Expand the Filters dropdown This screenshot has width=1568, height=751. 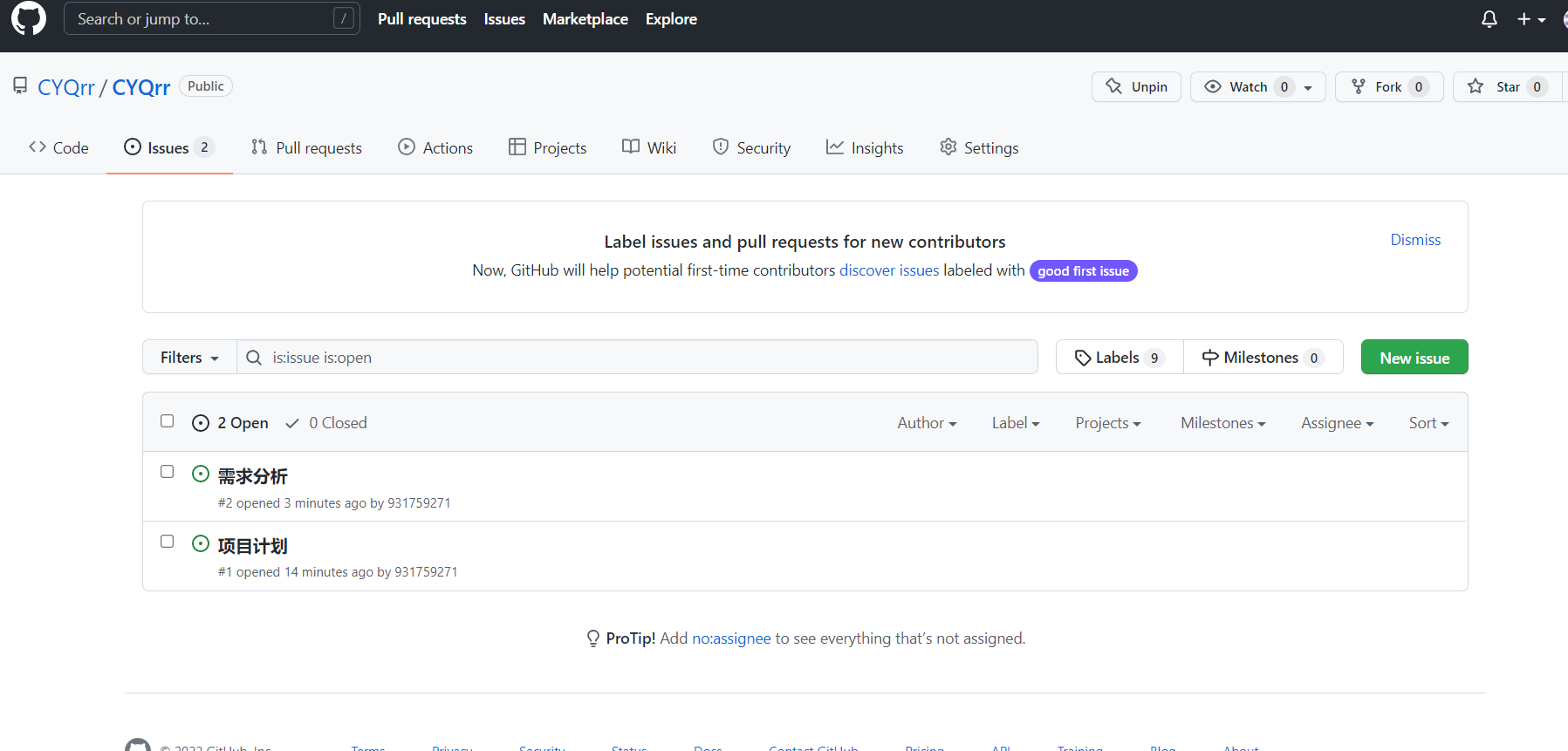click(189, 358)
